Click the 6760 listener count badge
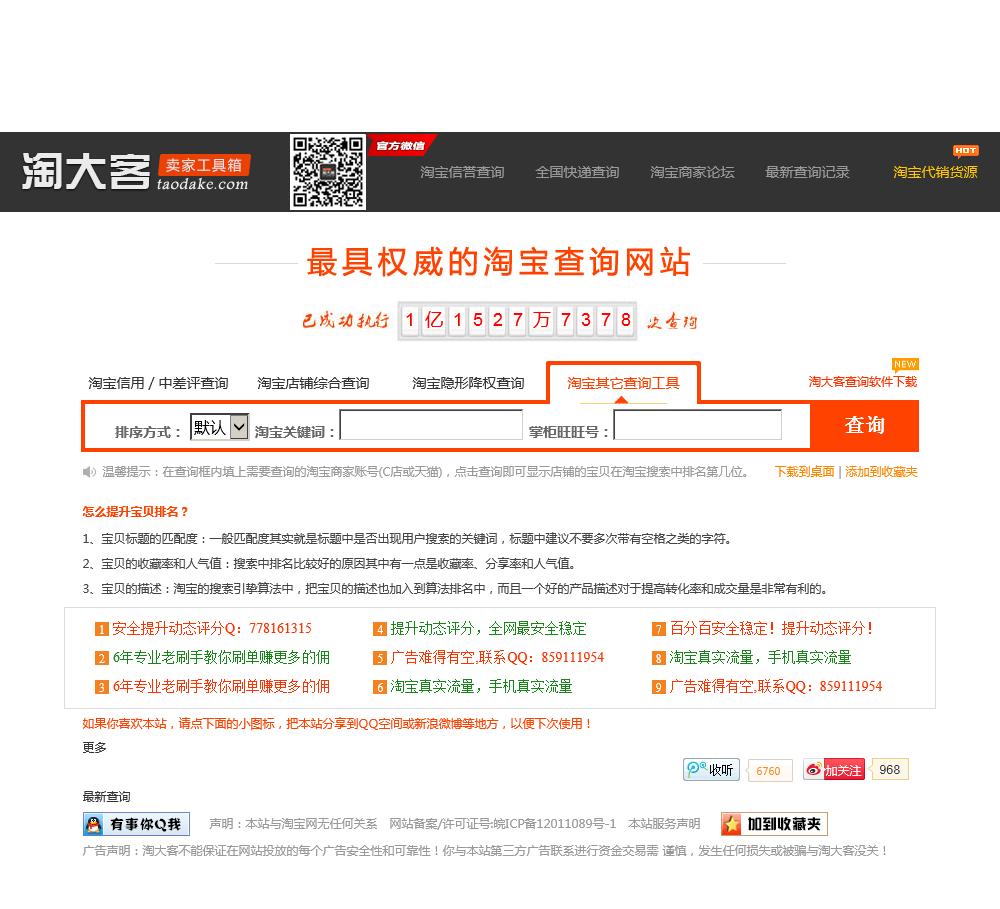 (768, 771)
